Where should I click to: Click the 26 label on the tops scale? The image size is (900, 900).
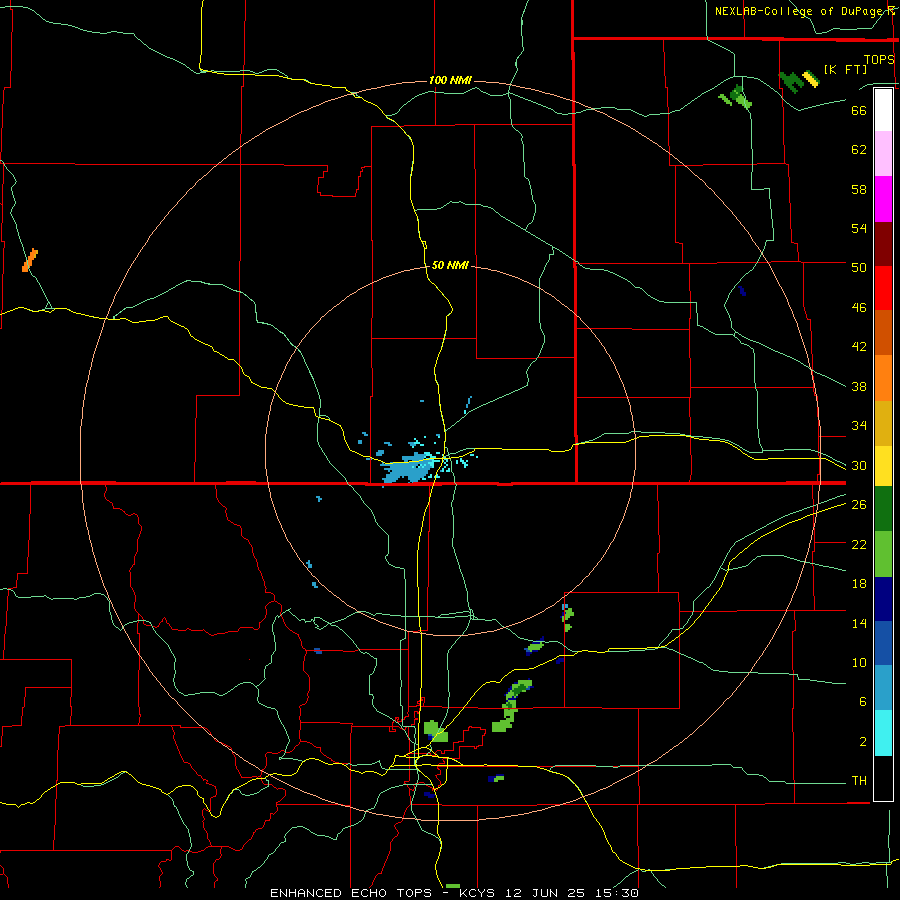coord(859,505)
